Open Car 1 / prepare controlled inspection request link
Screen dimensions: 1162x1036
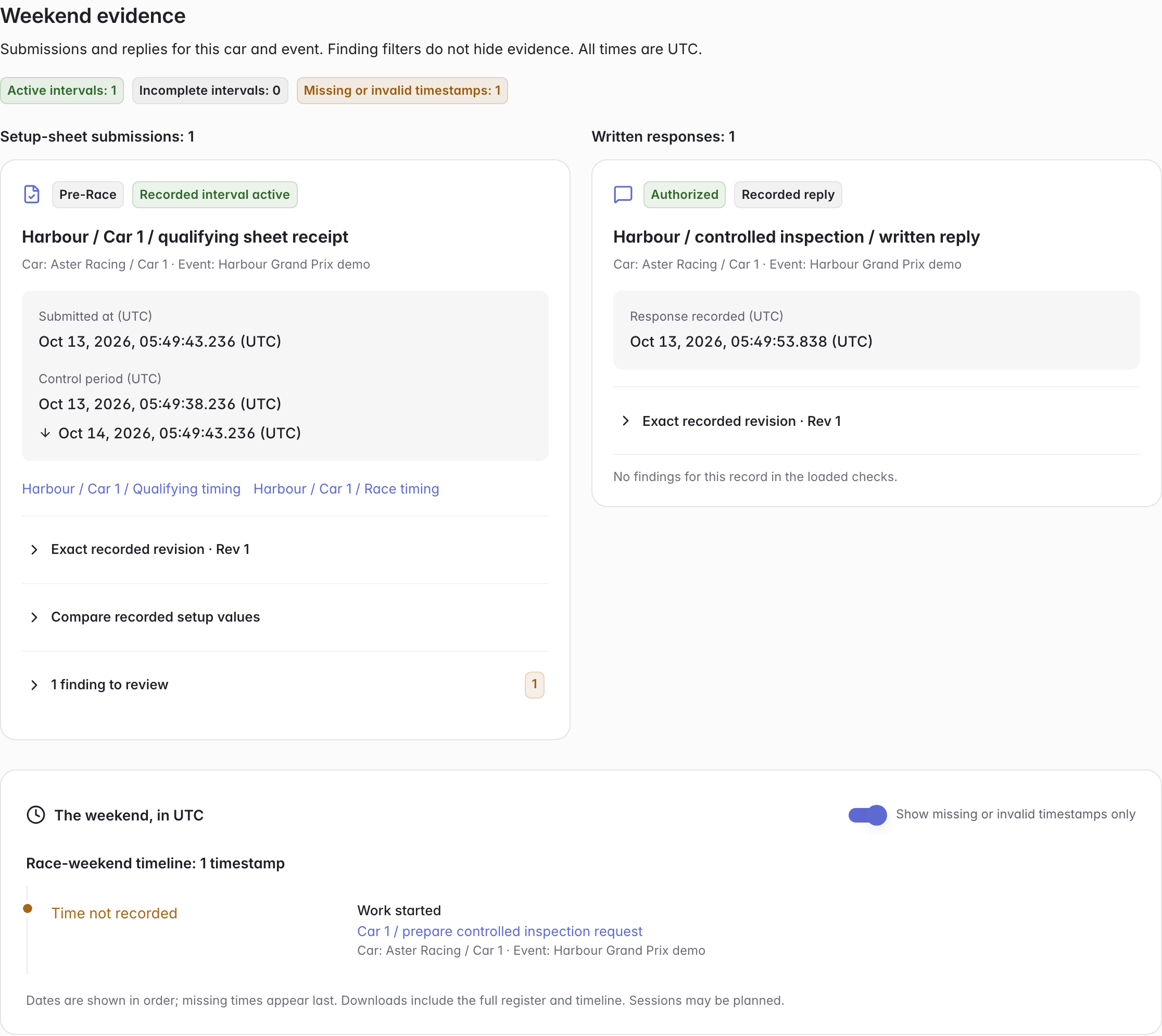click(499, 931)
